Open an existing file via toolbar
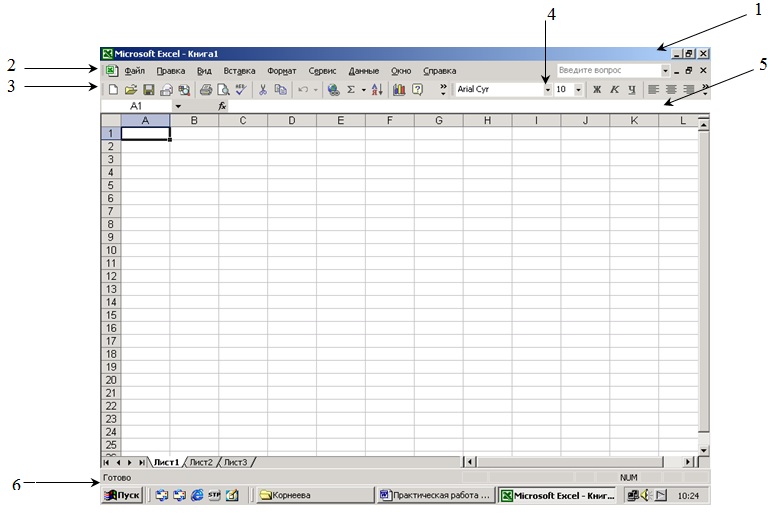The height and width of the screenshot is (522, 780). click(131, 90)
